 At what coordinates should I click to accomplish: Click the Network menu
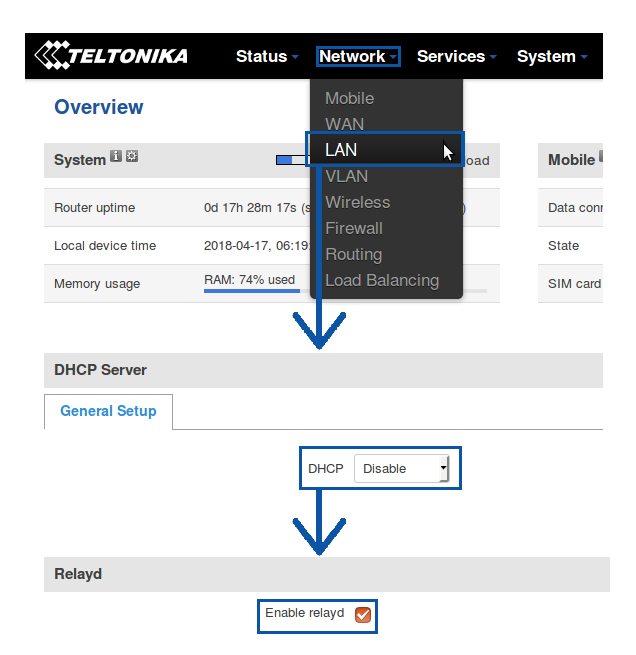(x=358, y=57)
